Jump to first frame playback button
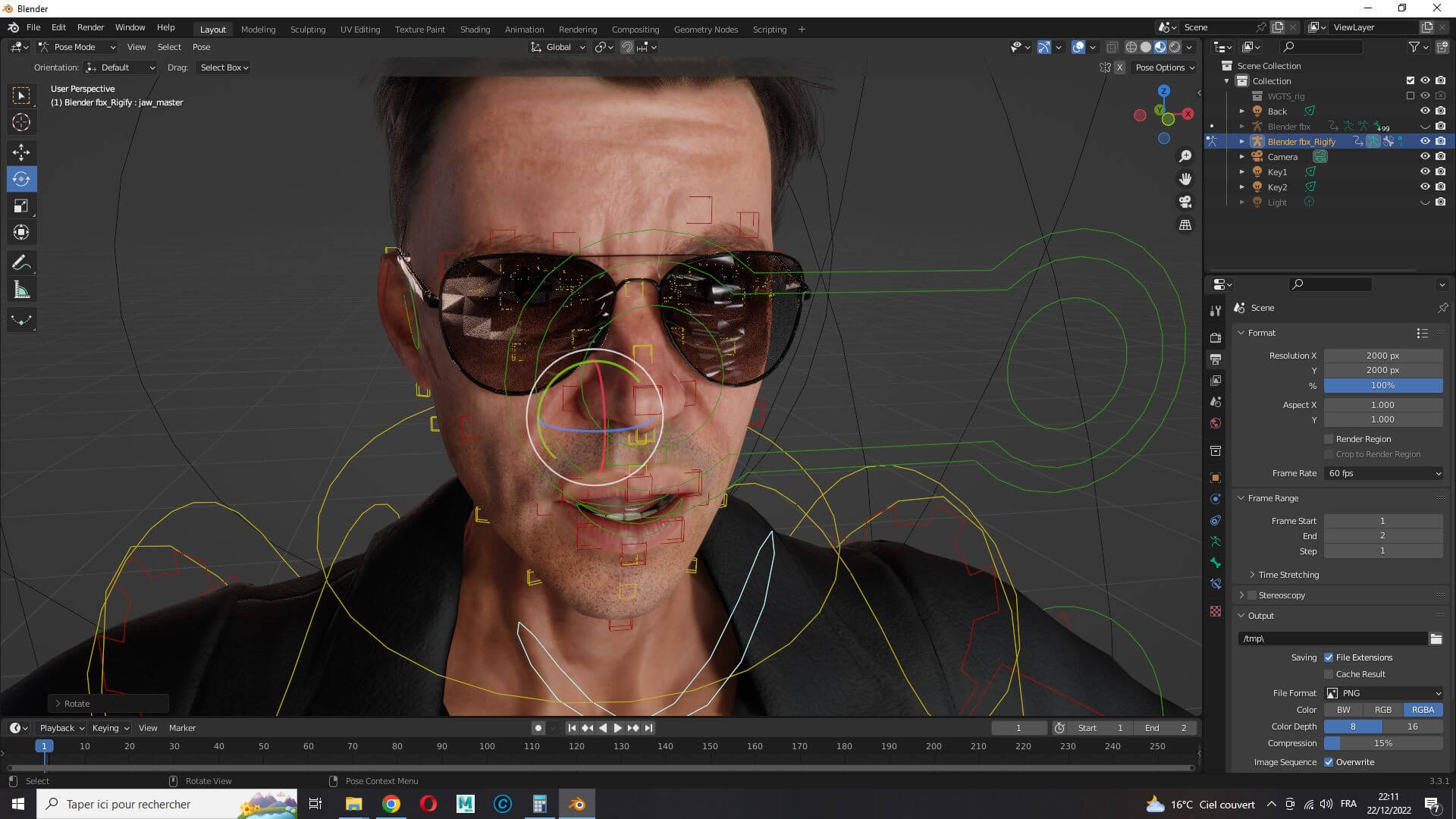 coord(572,728)
